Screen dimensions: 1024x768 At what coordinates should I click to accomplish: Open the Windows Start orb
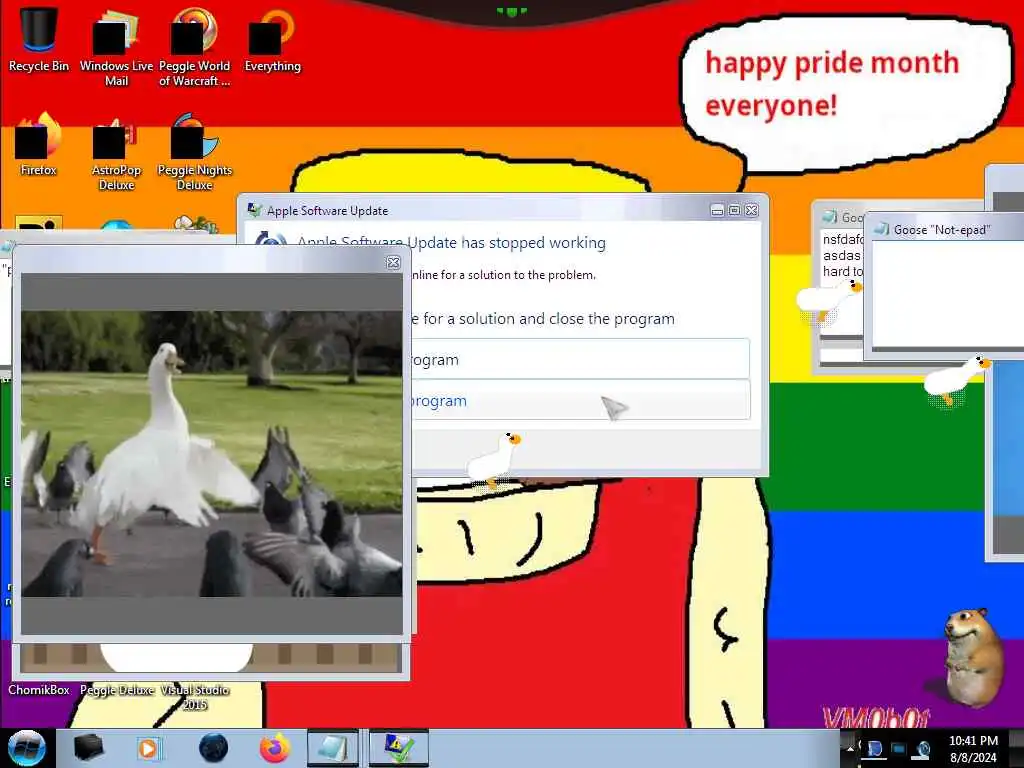tap(26, 748)
